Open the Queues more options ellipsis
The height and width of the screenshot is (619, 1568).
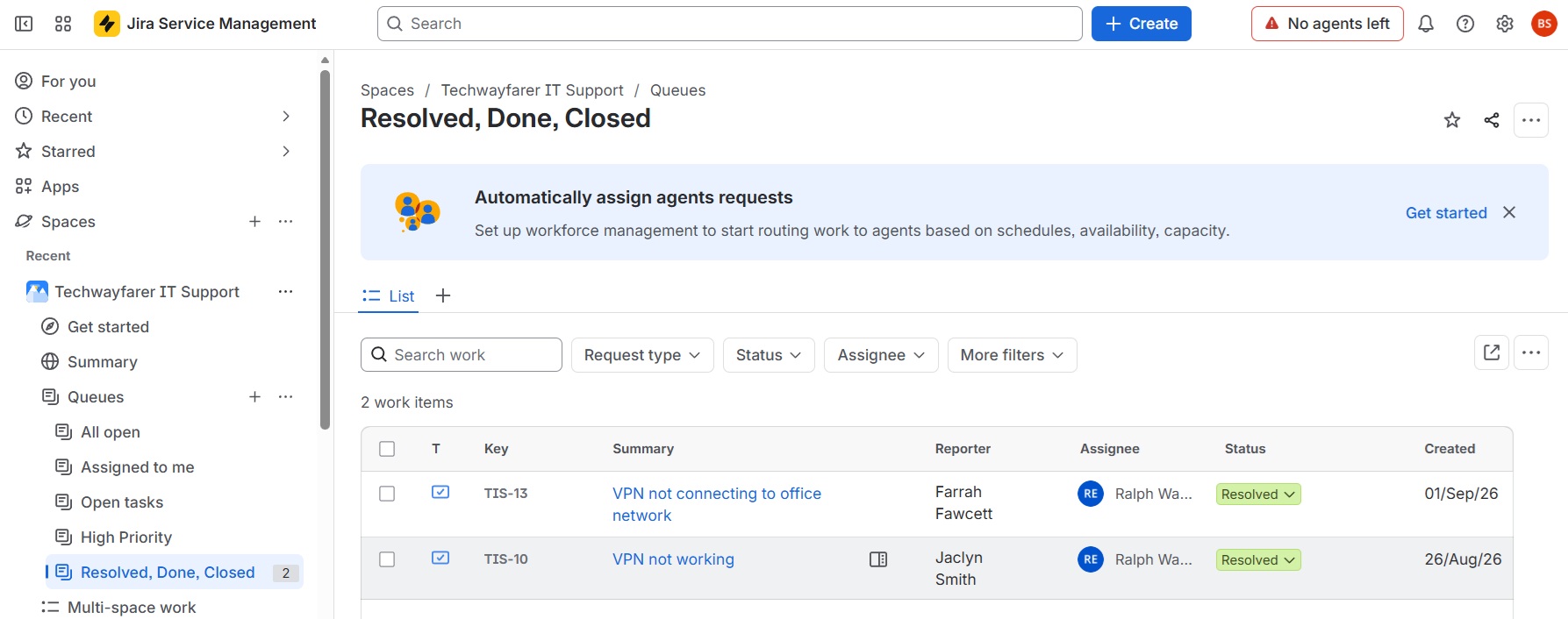(x=285, y=396)
